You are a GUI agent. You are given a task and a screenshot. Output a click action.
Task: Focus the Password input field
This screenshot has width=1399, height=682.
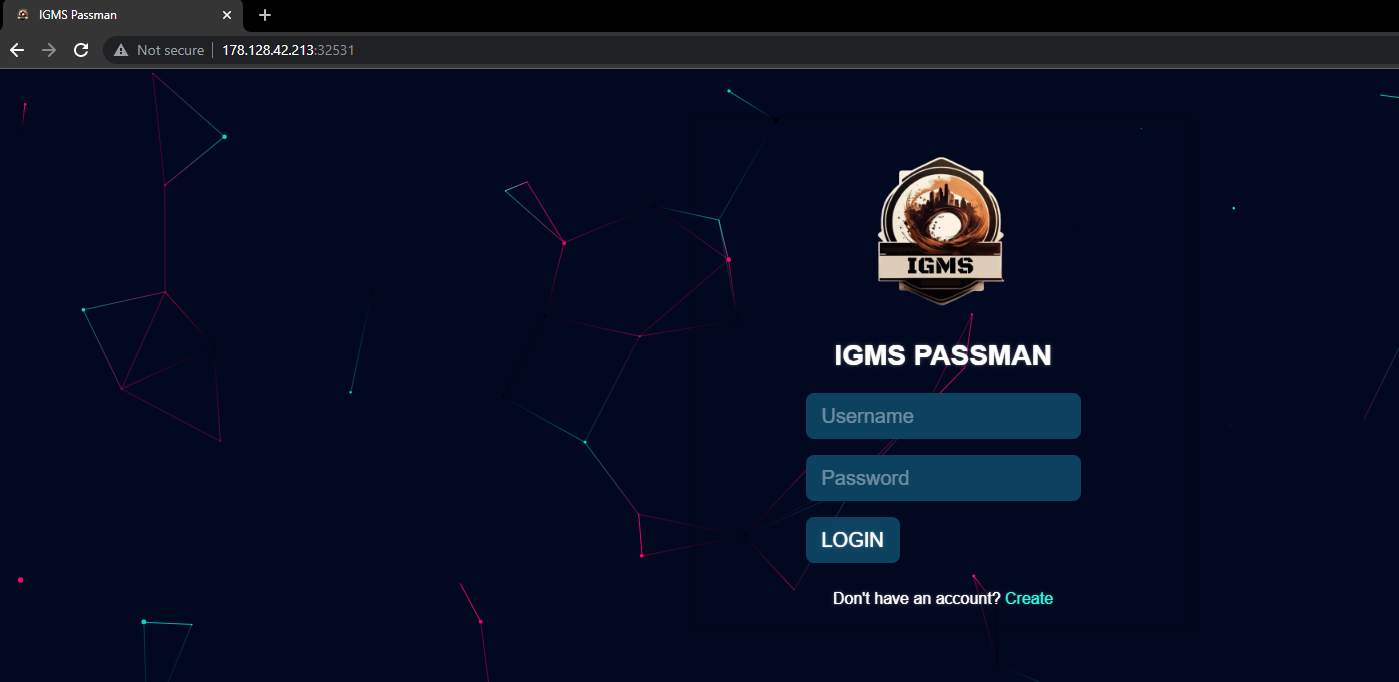click(x=943, y=478)
